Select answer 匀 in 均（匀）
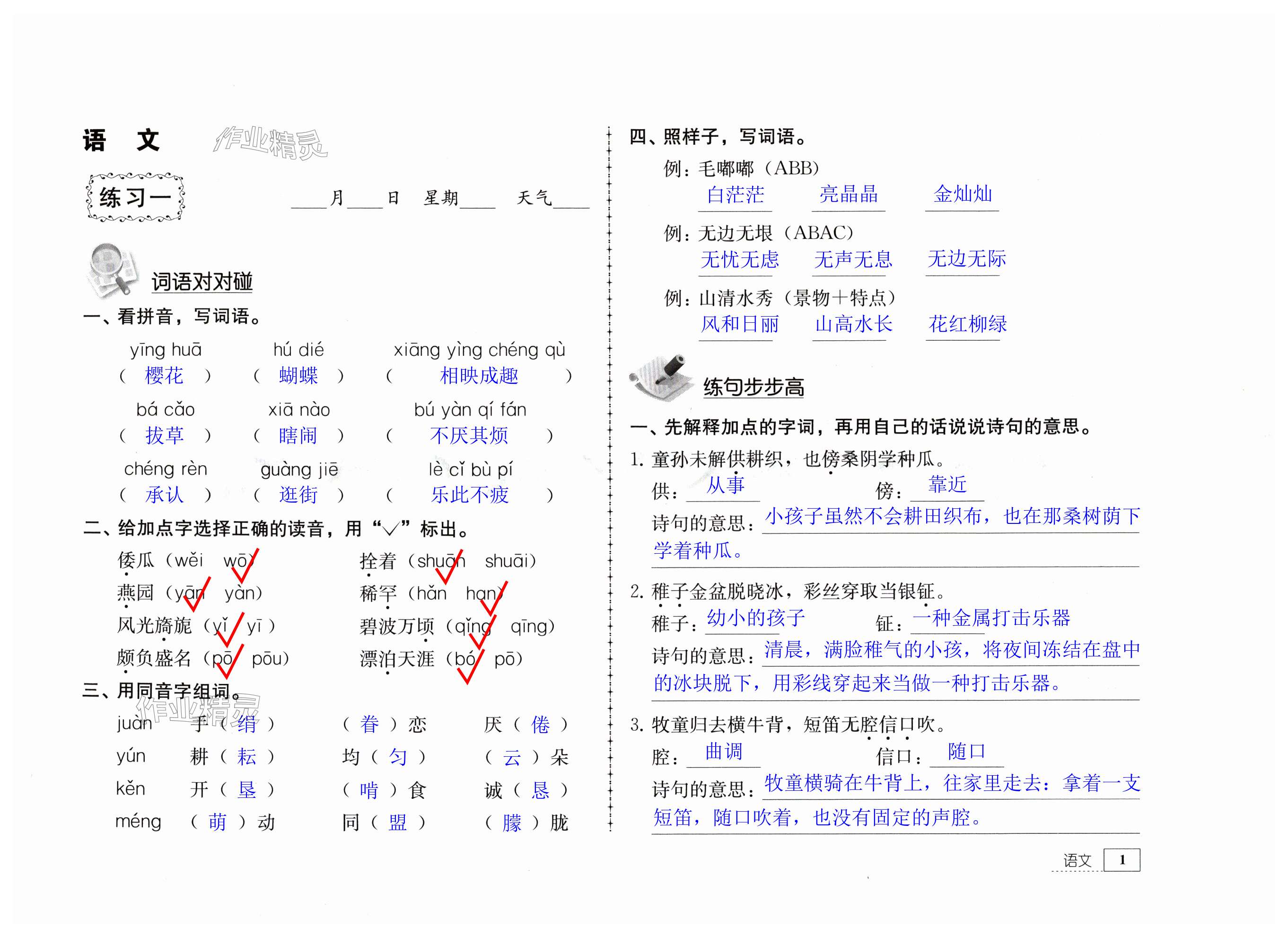This screenshot has height=938, width=1288. tap(397, 757)
